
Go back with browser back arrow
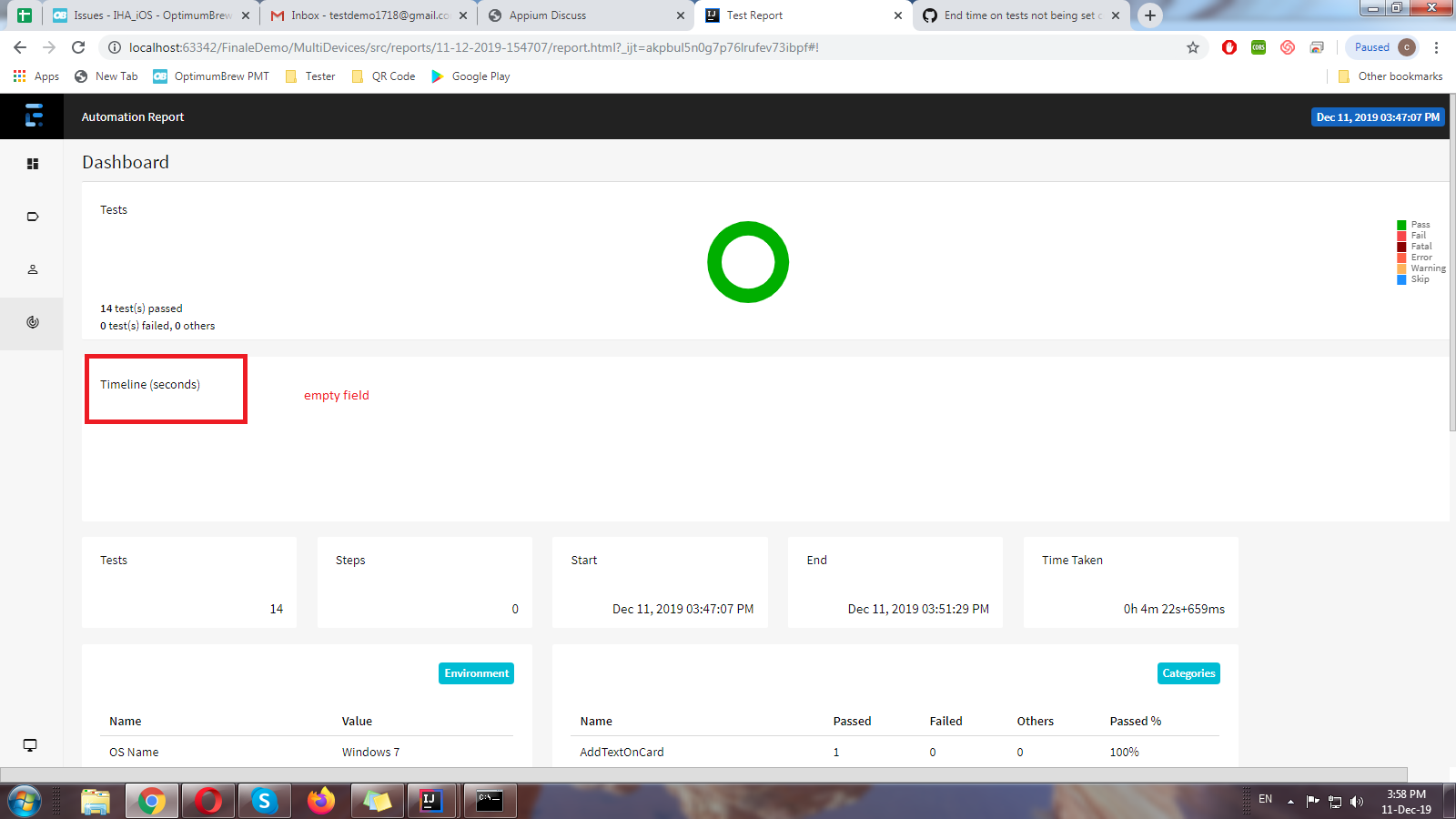20,47
